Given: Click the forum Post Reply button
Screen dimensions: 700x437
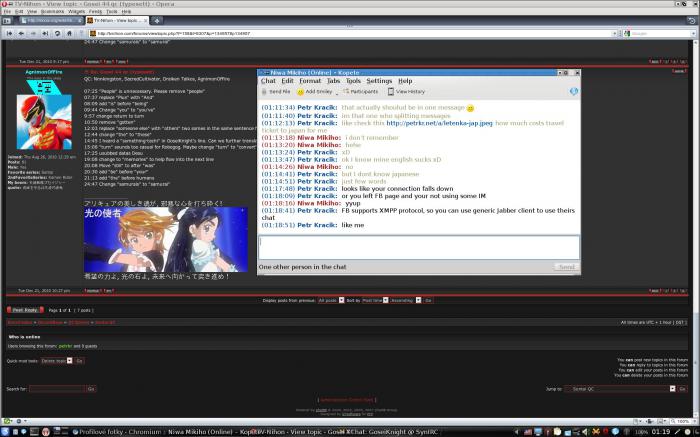Looking at the screenshot, I should 25,310.
